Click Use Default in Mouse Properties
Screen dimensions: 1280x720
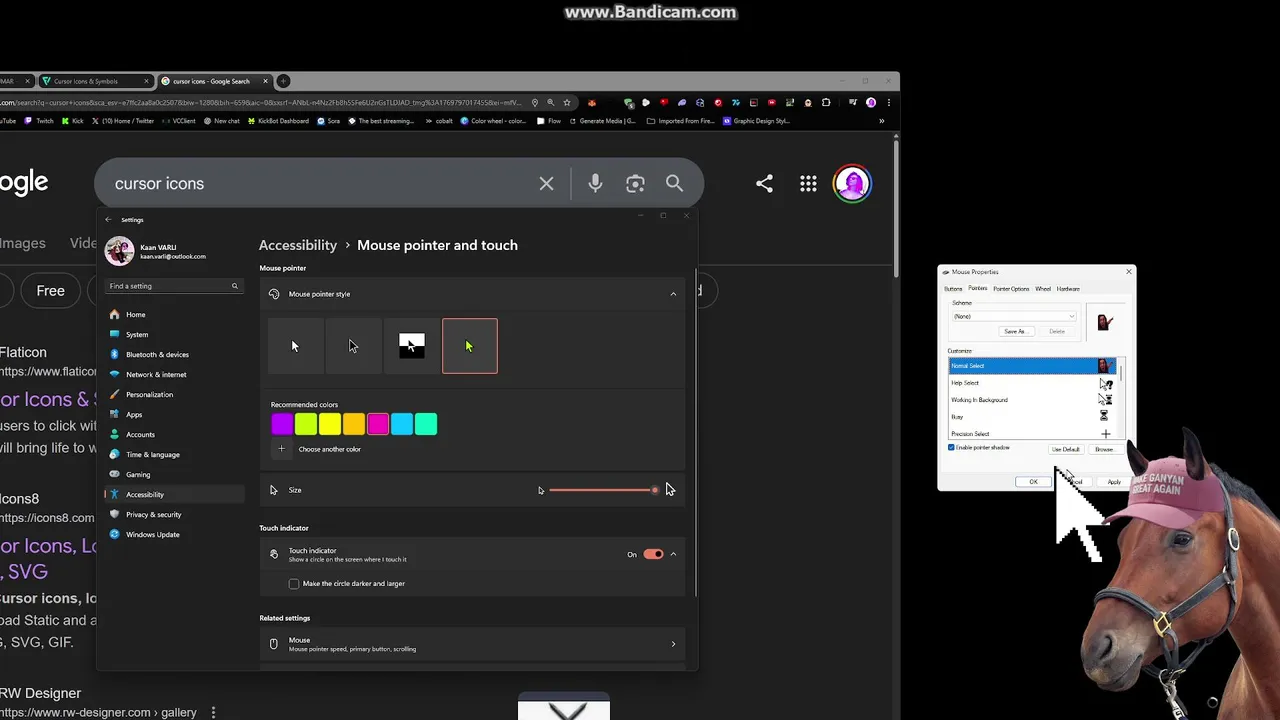pyautogui.click(x=1066, y=449)
